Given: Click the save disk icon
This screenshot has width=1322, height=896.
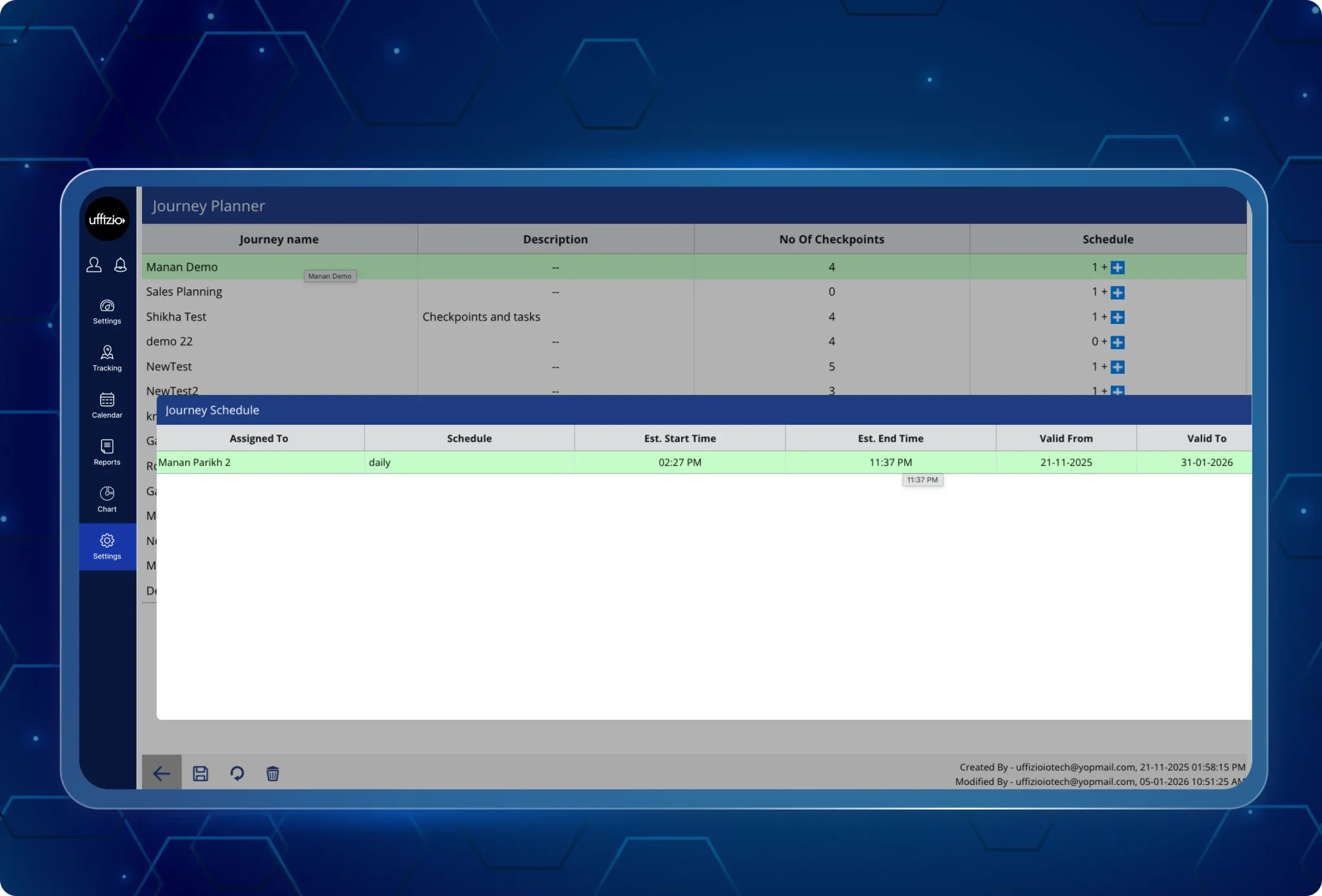Looking at the screenshot, I should pyautogui.click(x=201, y=773).
